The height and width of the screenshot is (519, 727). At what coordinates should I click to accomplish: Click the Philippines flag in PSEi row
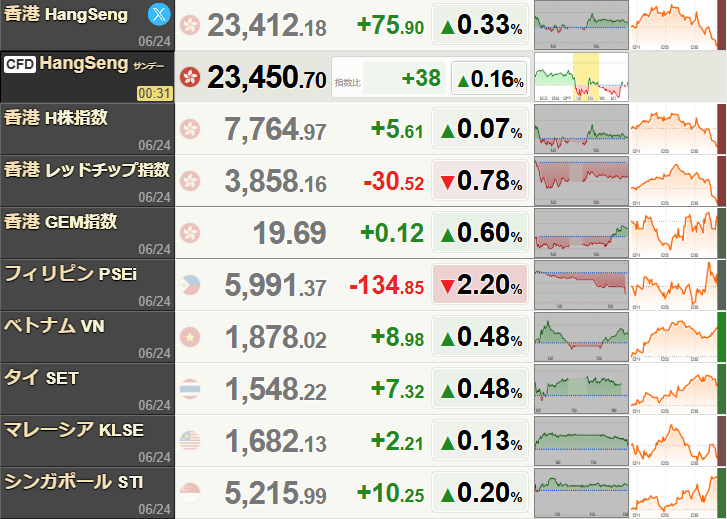[x=190, y=285]
